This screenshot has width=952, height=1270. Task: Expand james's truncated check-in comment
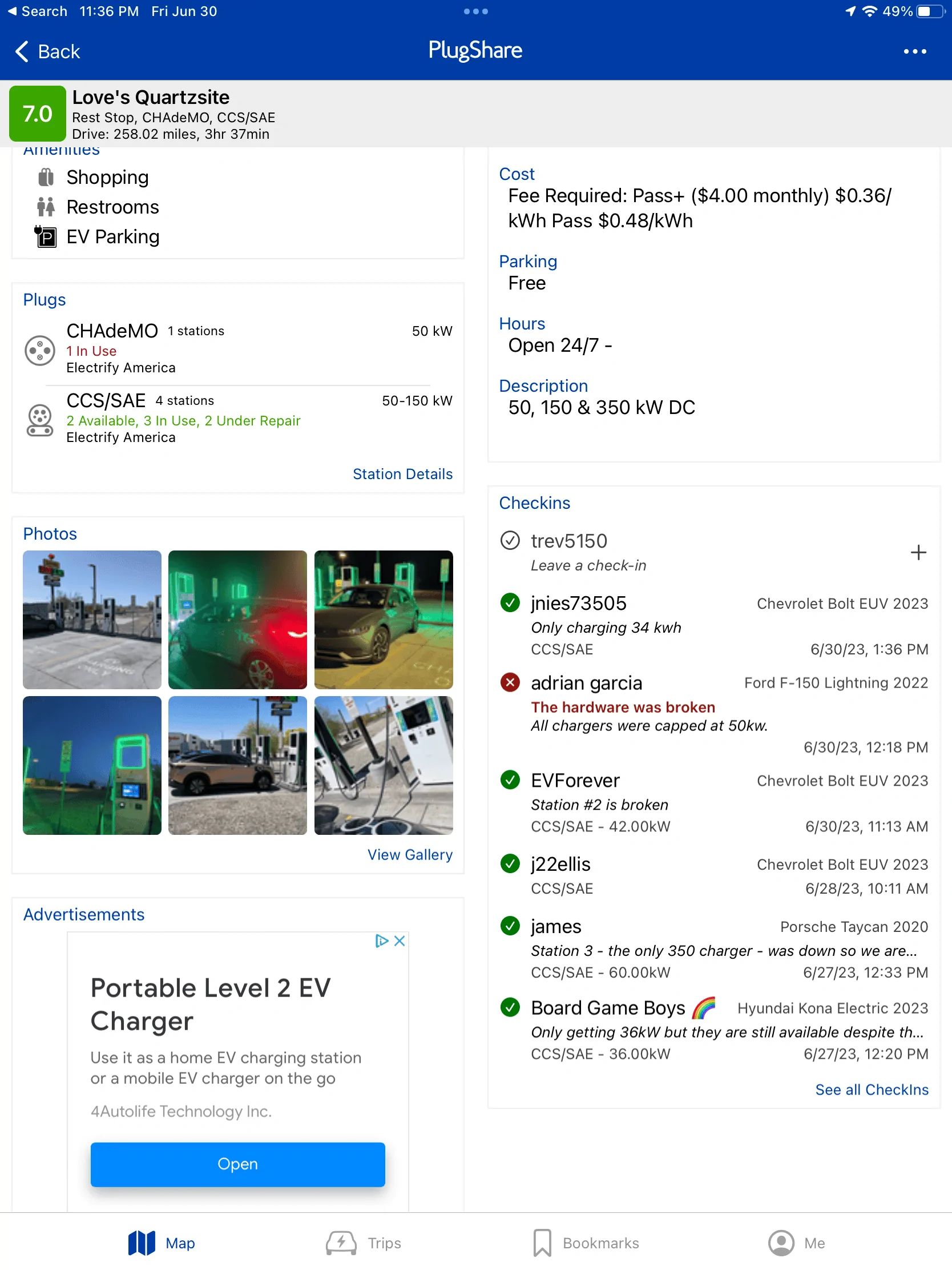724,951
